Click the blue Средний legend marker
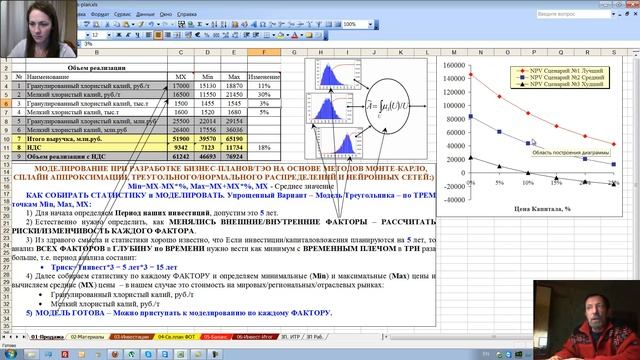 pos(522,77)
